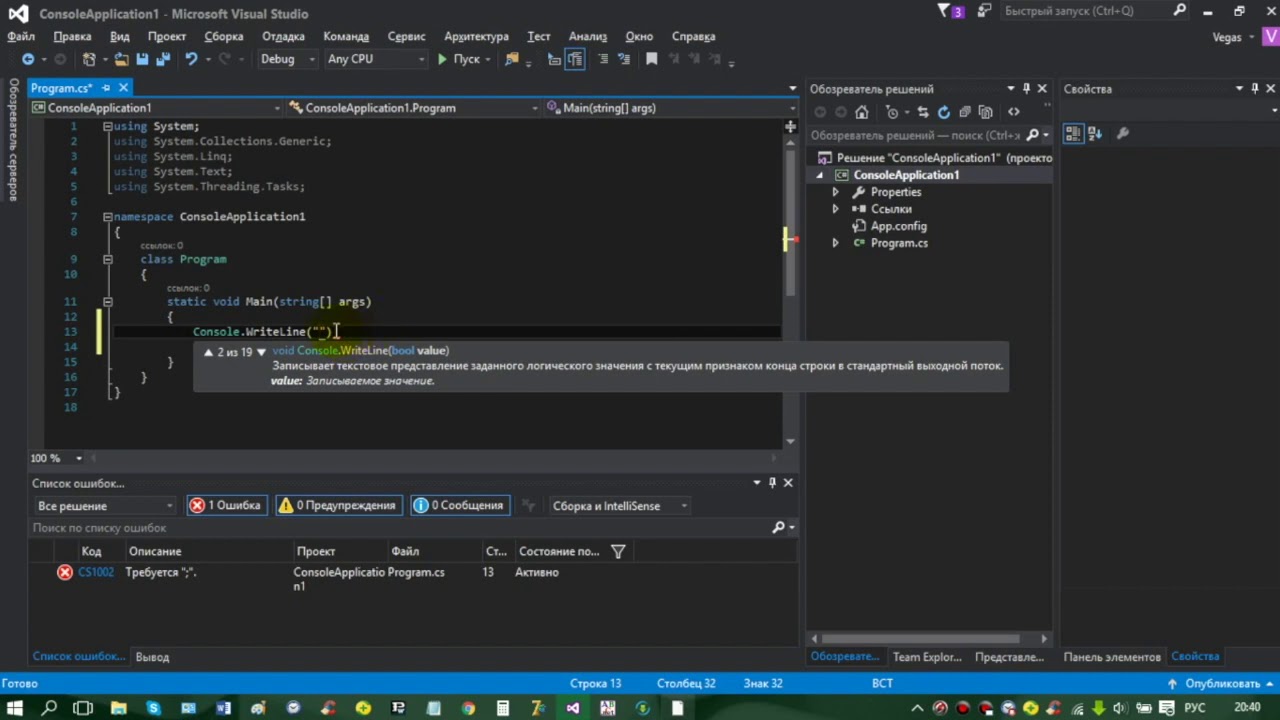This screenshot has width=1280, height=720.
Task: Click the Open File folder icon
Action: click(x=122, y=59)
